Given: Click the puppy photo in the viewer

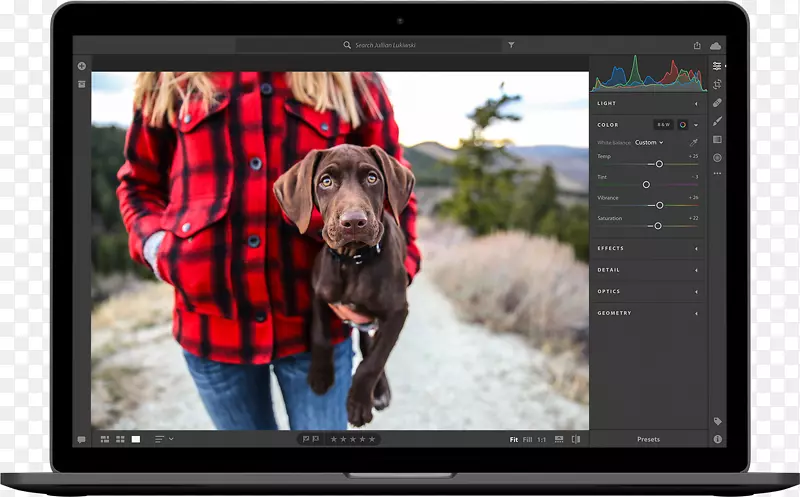Looking at the screenshot, I should tap(340, 250).
